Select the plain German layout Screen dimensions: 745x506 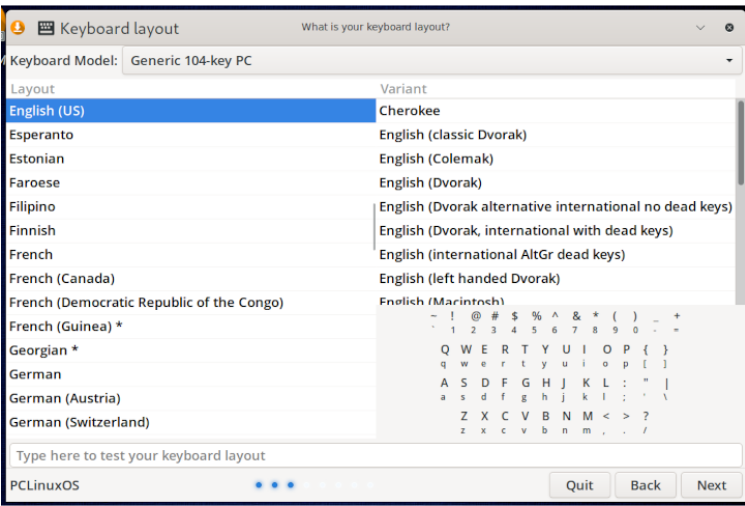point(191,374)
